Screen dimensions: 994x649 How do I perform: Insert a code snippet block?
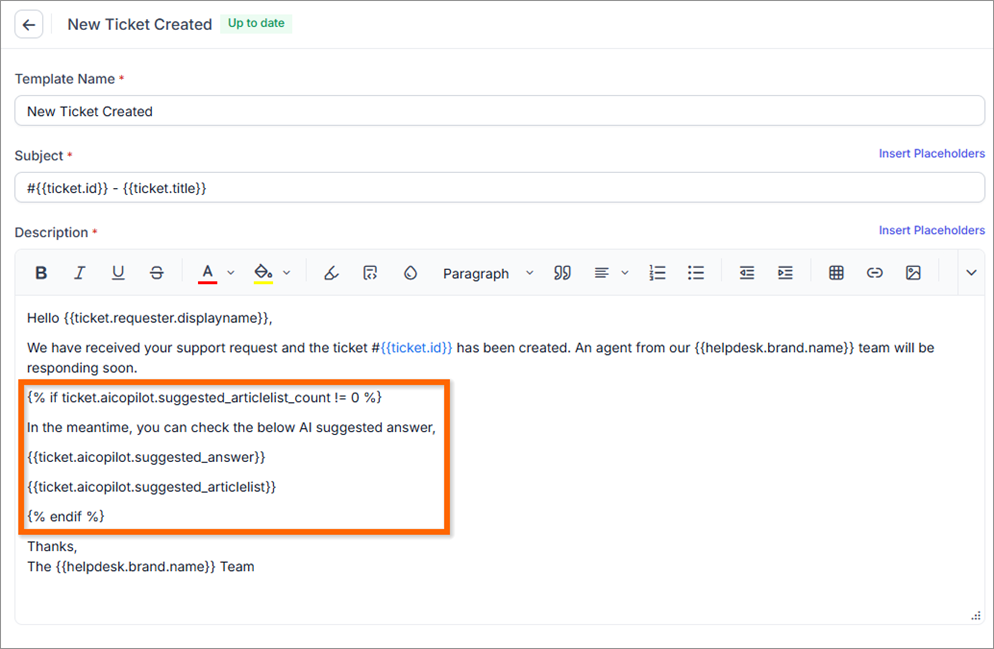tap(370, 273)
